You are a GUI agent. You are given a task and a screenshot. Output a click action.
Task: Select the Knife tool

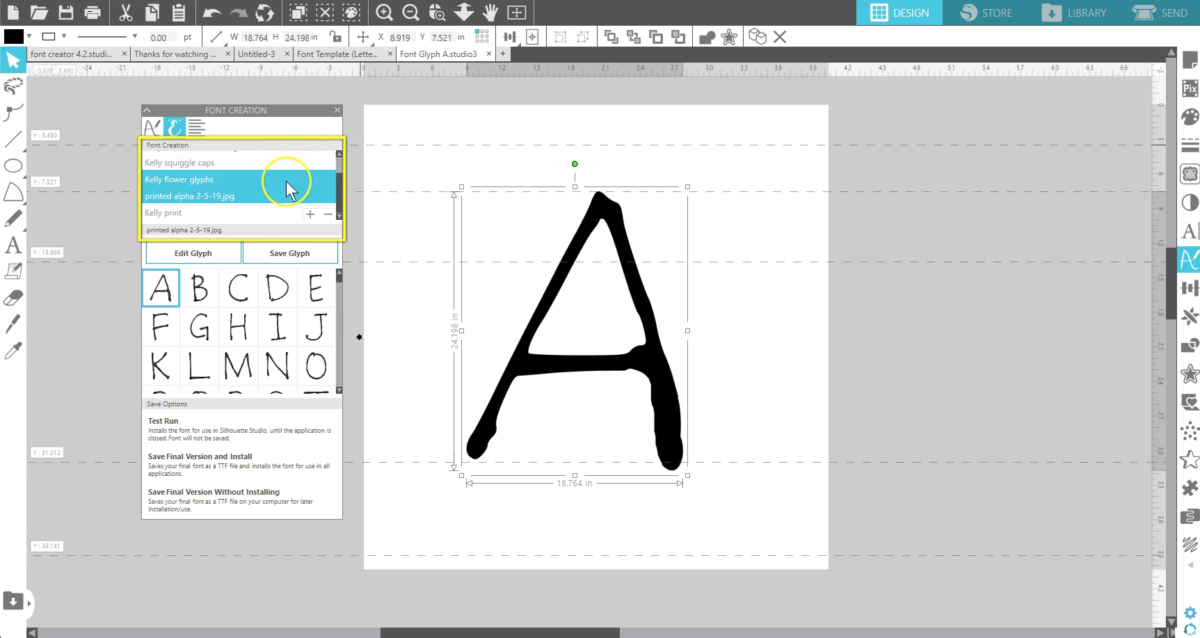point(13,323)
